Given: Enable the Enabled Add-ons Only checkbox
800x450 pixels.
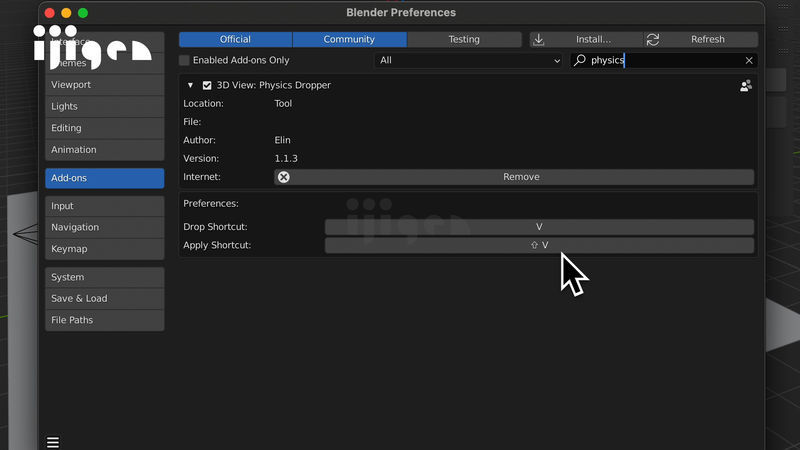Looking at the screenshot, I should (184, 60).
